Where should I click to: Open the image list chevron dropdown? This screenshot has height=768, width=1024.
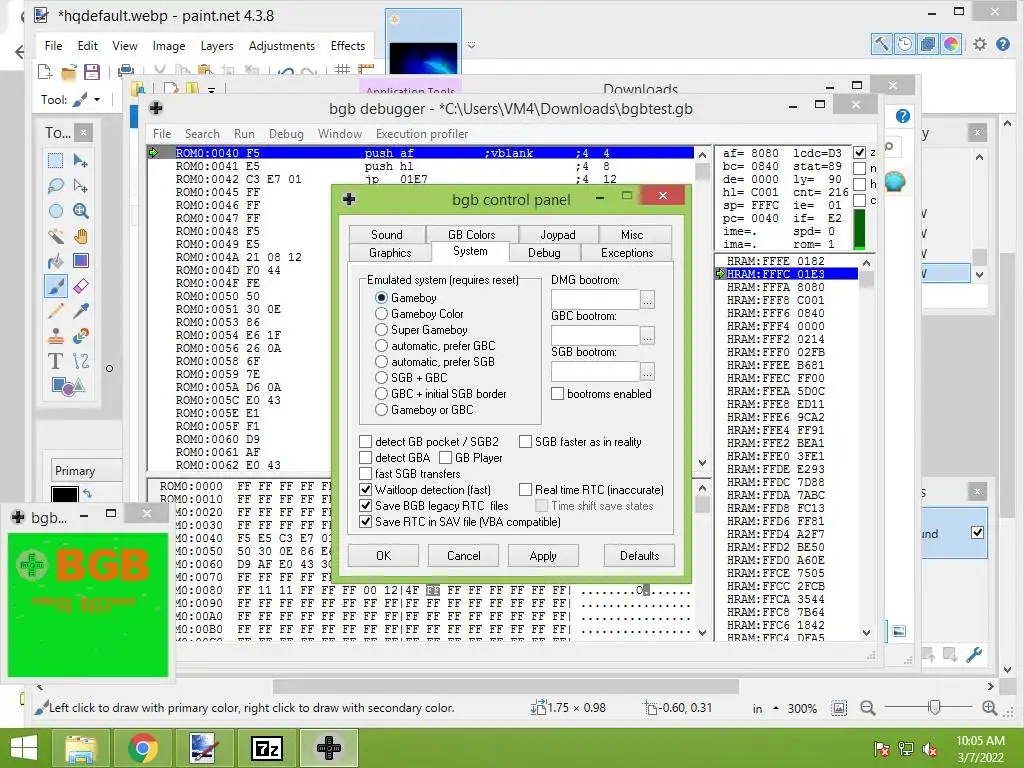tap(472, 46)
